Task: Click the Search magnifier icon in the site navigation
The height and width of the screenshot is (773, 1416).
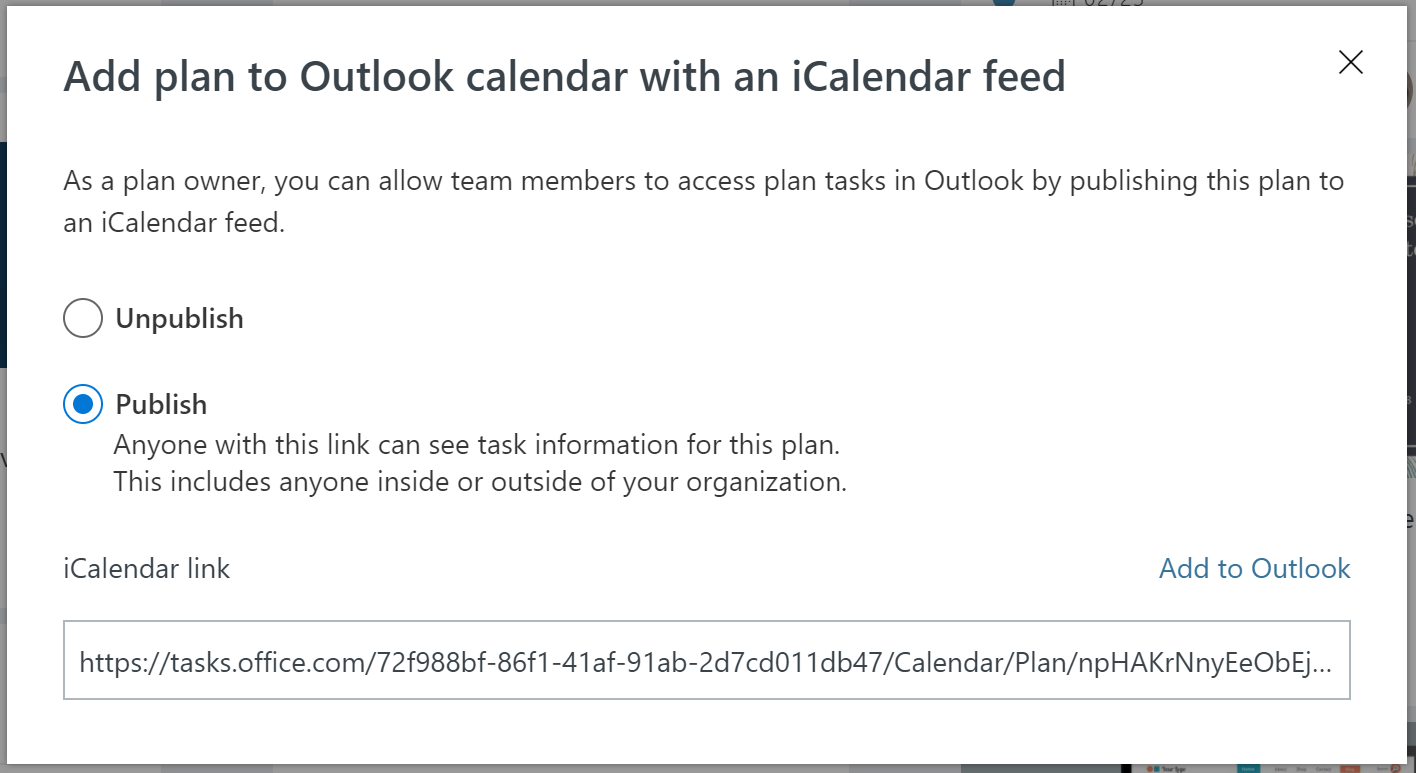Action: (1395, 768)
